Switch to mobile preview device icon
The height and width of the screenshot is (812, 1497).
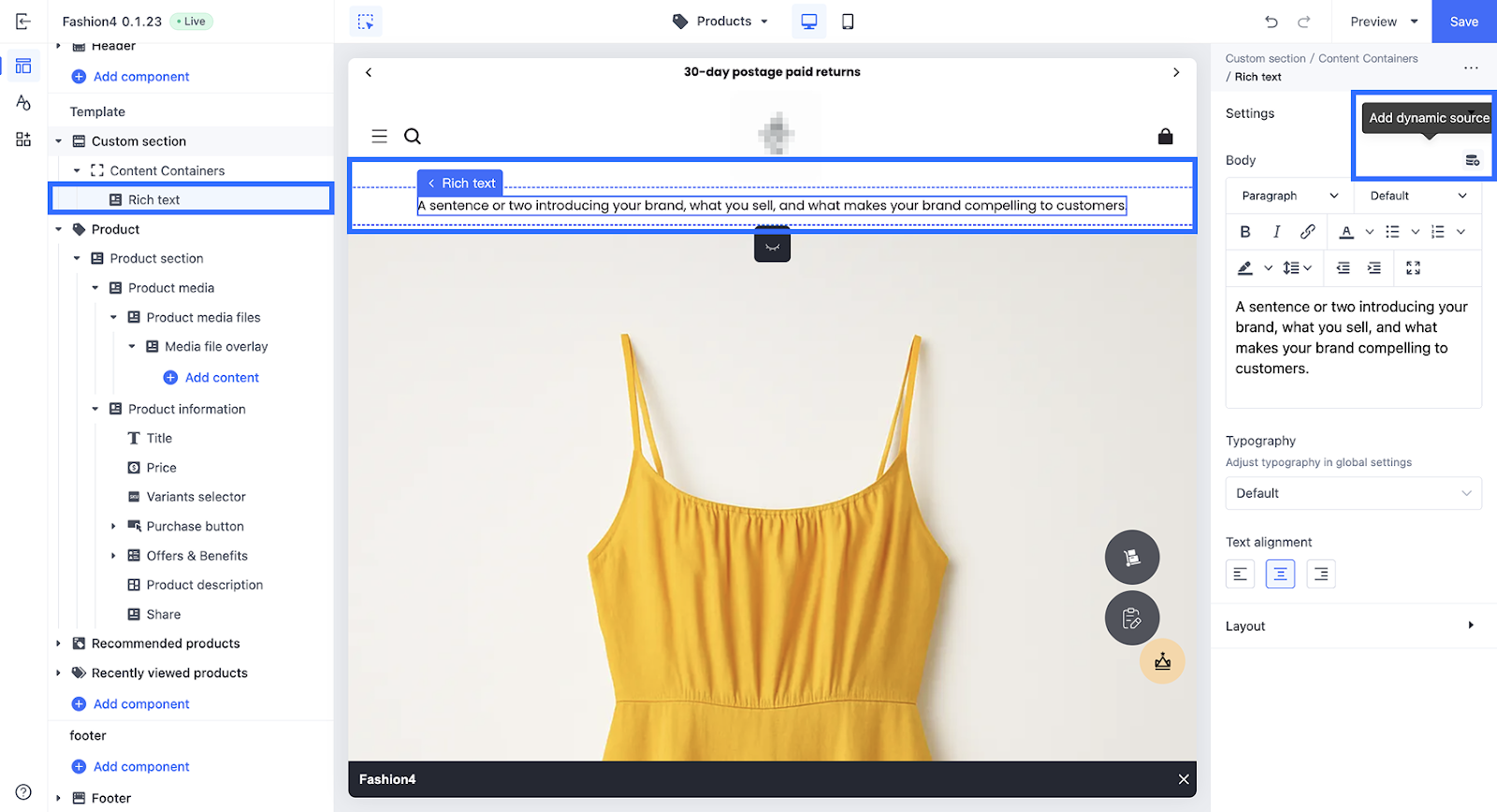pyautogui.click(x=848, y=22)
